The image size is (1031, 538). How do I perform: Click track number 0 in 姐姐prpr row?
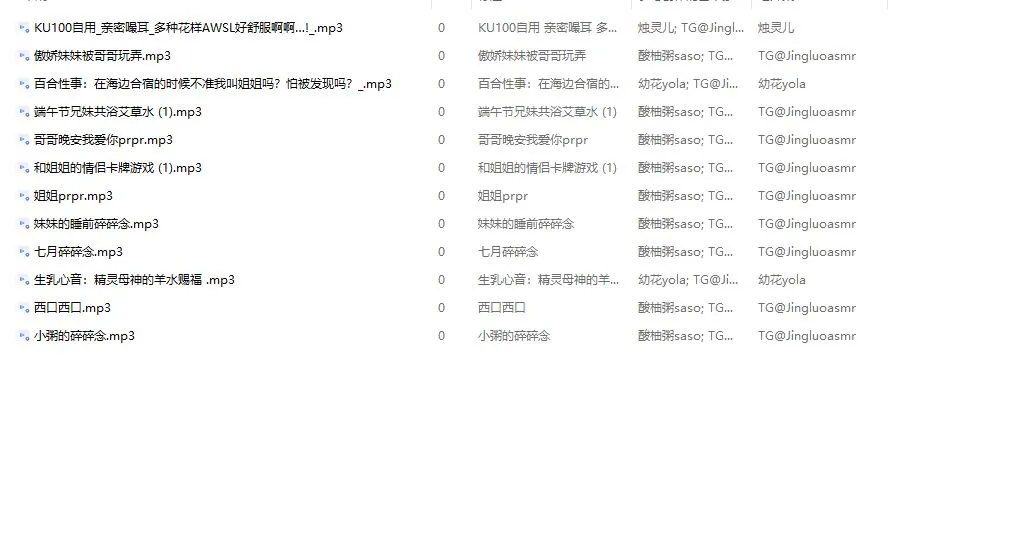(x=441, y=195)
